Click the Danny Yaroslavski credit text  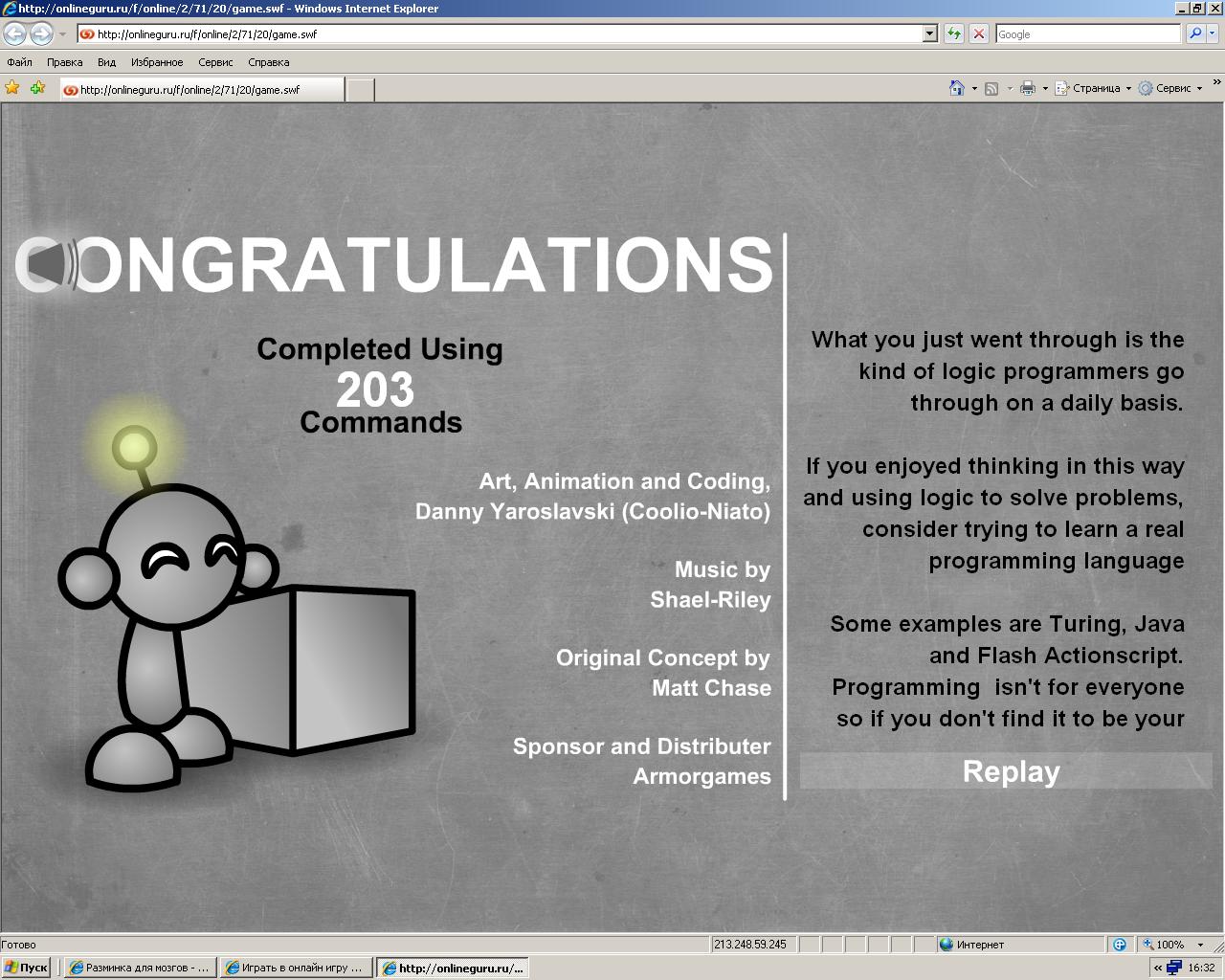coord(592,511)
